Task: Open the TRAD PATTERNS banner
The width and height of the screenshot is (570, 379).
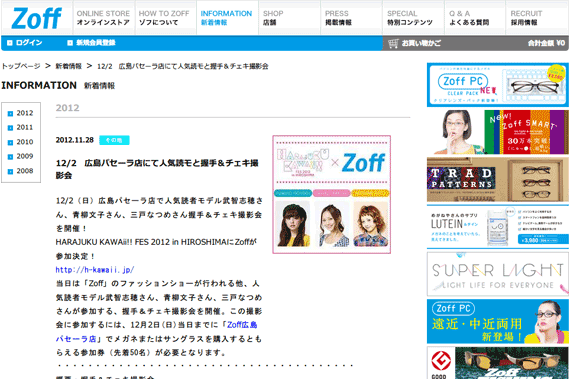Action: [x=498, y=180]
